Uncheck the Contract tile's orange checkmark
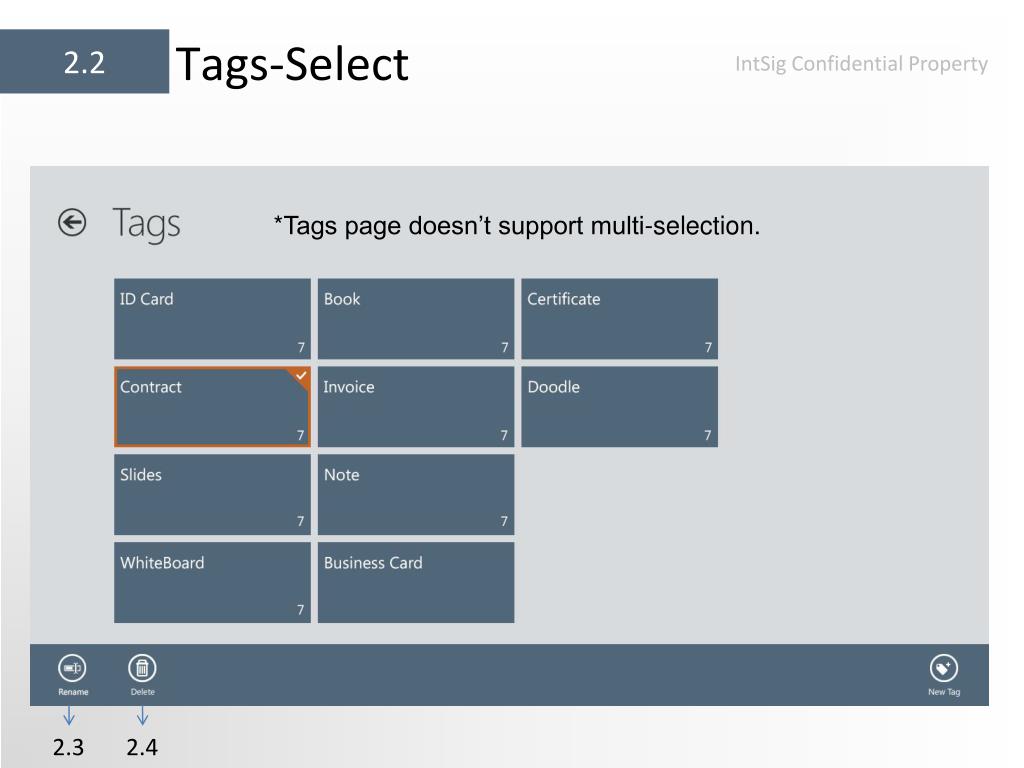This screenshot has height=768, width=1024. coord(300,376)
